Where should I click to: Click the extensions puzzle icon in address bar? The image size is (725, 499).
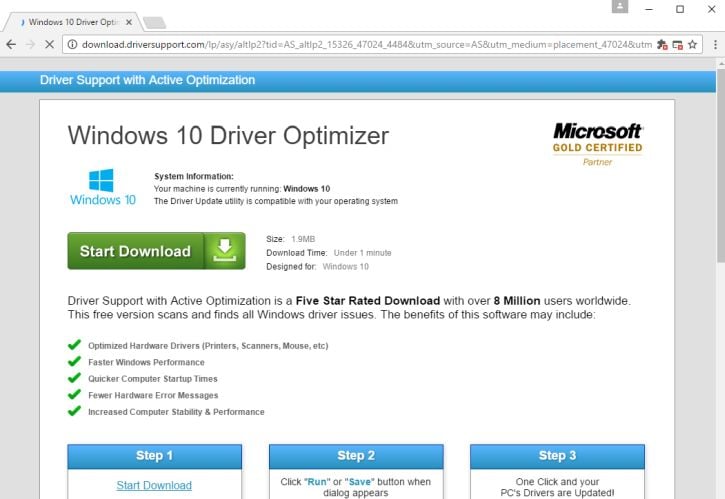(662, 44)
